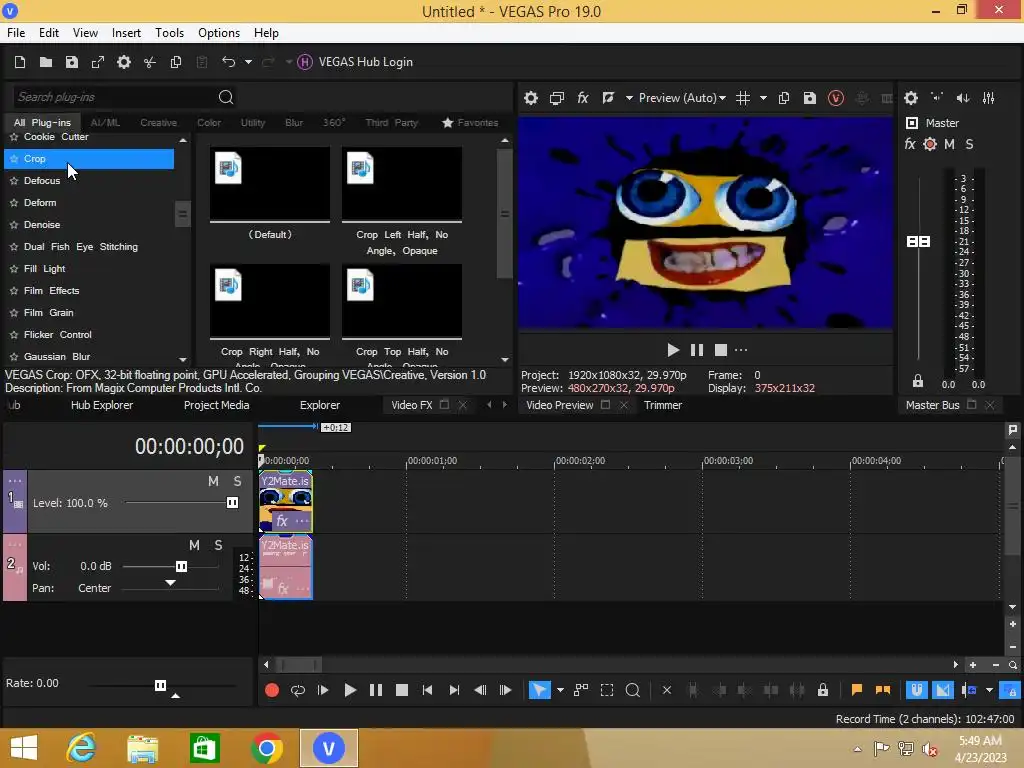Open the File menu
1024x768 pixels.
click(x=16, y=33)
